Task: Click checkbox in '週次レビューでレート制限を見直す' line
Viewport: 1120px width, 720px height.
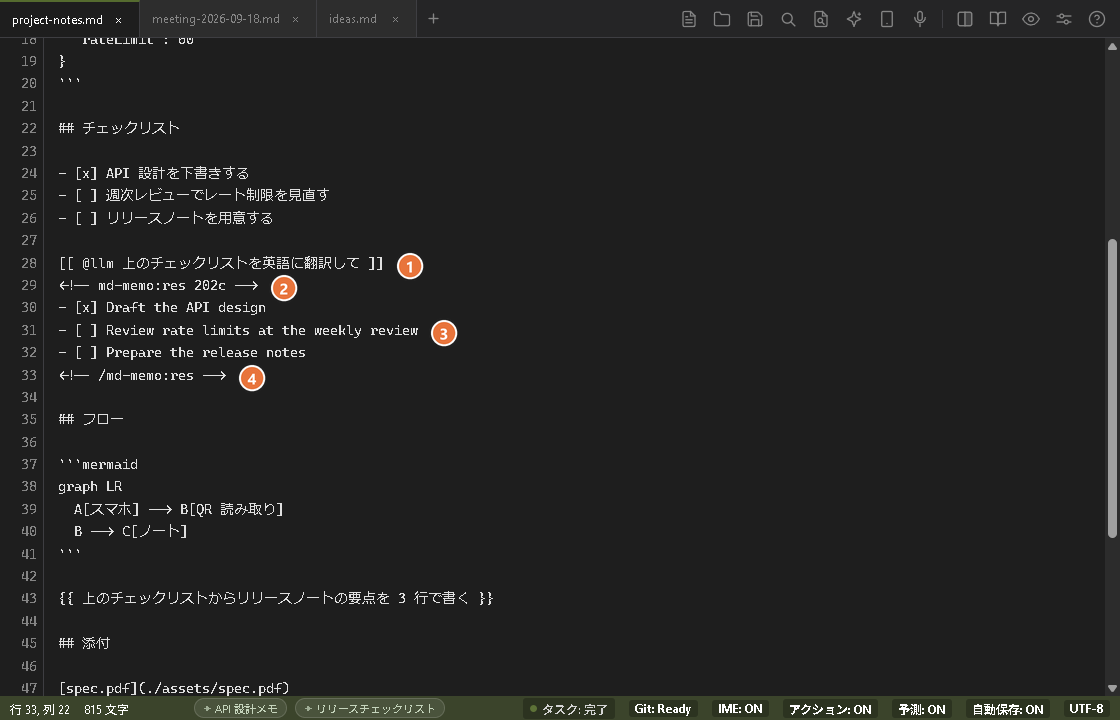Action: tap(86, 195)
